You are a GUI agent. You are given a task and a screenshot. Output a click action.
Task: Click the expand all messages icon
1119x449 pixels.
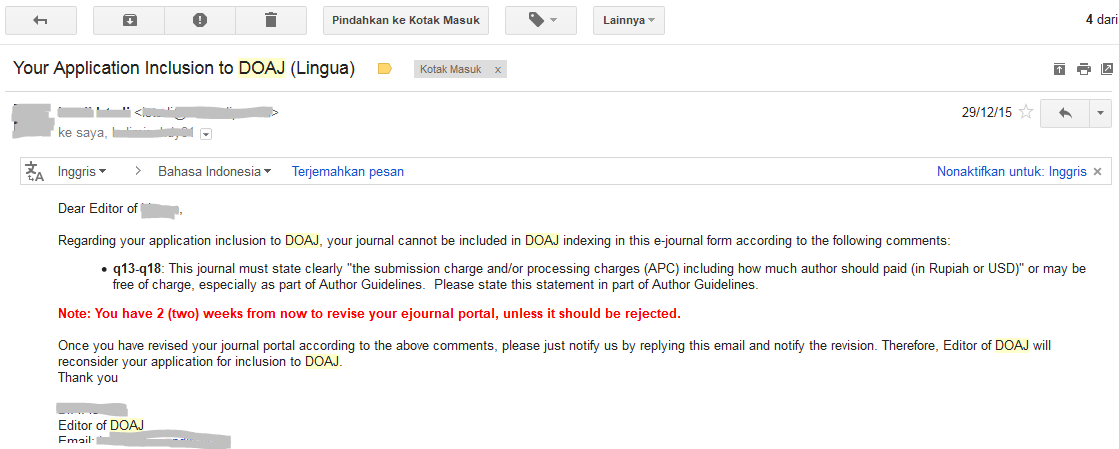[1059, 69]
